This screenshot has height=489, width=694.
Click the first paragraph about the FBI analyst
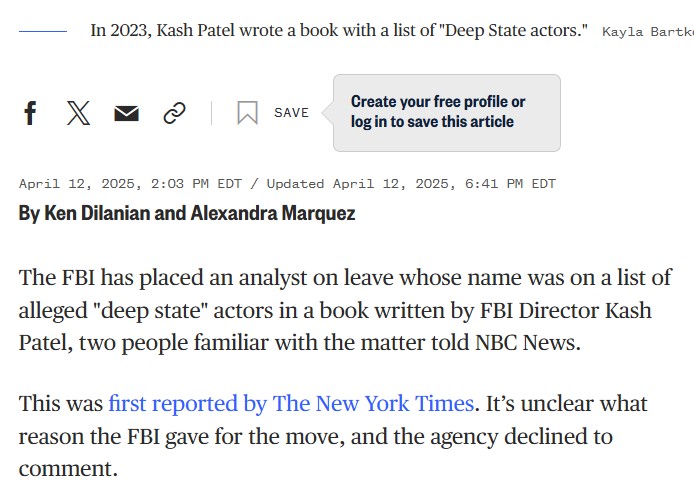(345, 310)
